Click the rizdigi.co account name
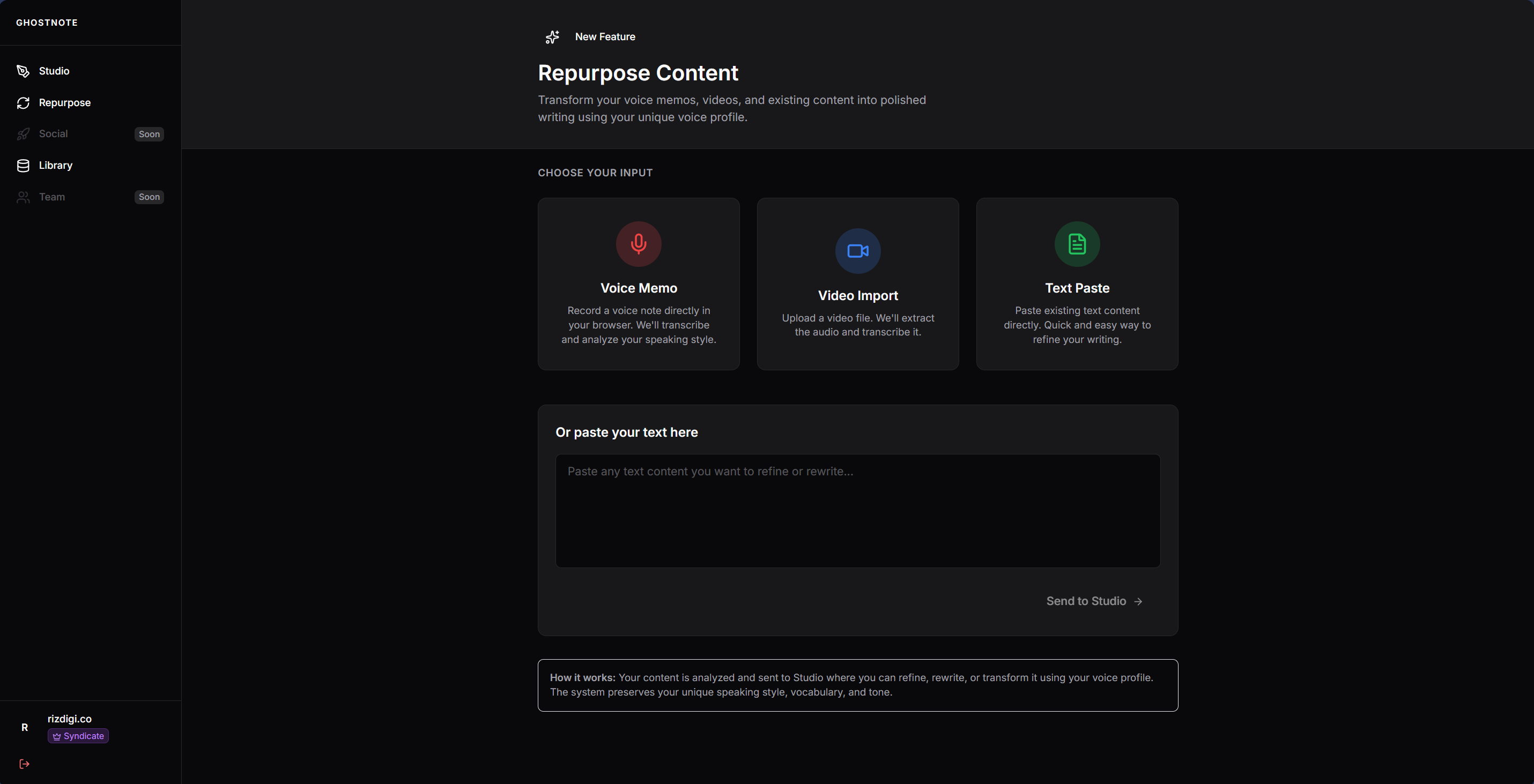 [x=69, y=719]
